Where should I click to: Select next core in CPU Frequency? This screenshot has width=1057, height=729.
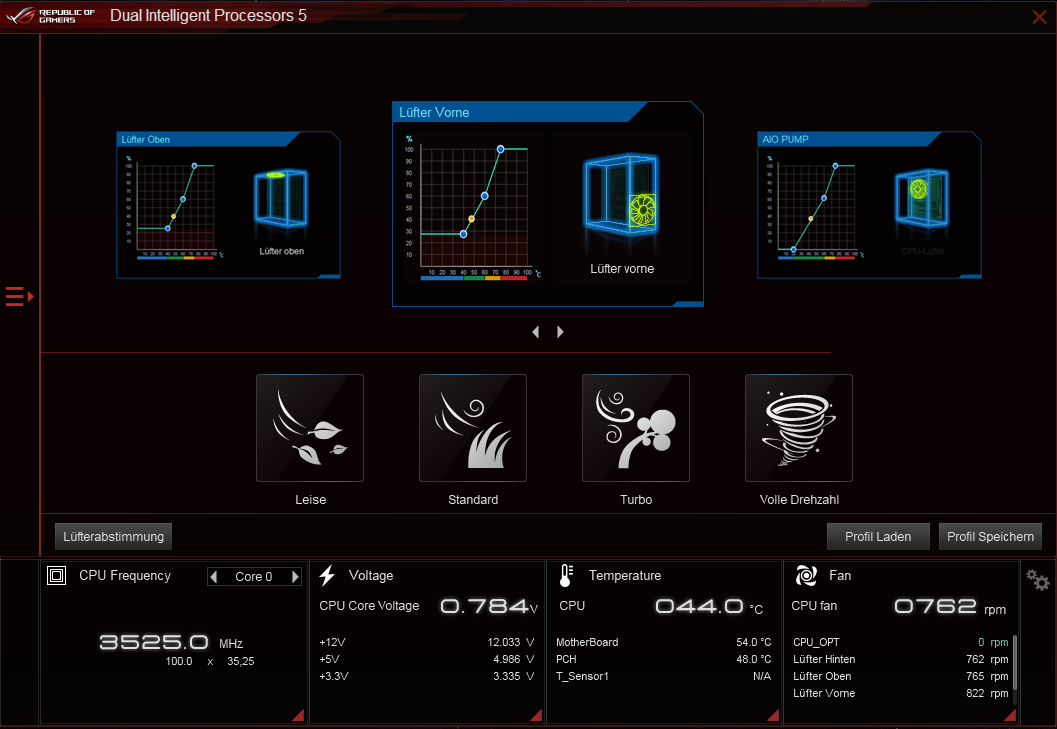[x=295, y=577]
